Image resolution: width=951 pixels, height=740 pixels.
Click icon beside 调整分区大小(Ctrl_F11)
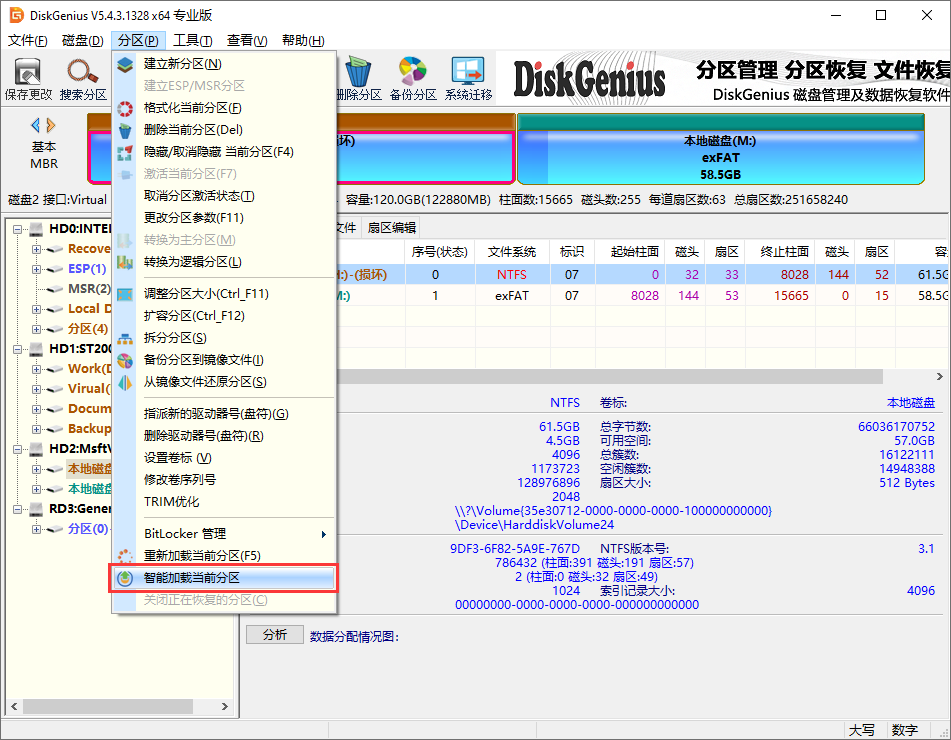coord(125,294)
